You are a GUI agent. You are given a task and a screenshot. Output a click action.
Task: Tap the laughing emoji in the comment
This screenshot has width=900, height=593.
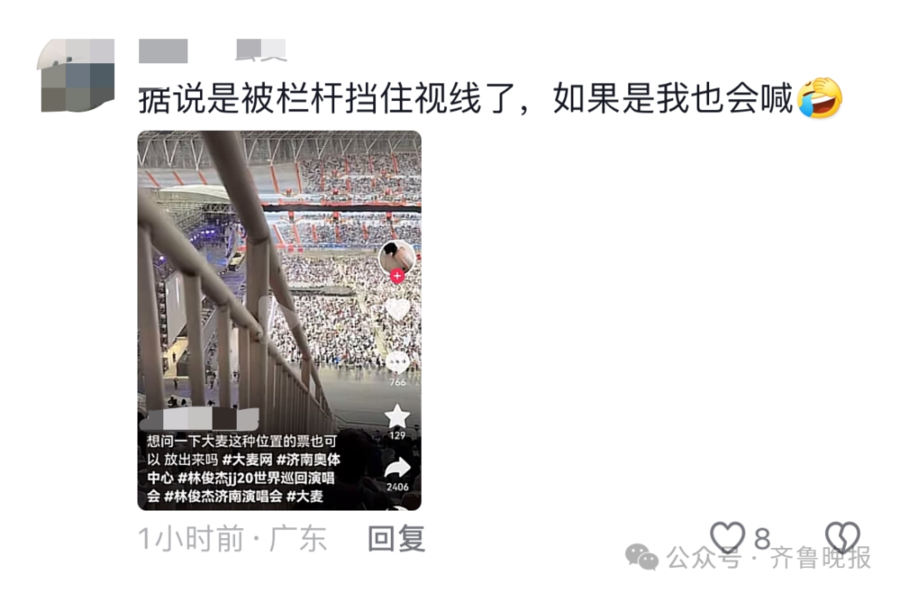point(820,98)
